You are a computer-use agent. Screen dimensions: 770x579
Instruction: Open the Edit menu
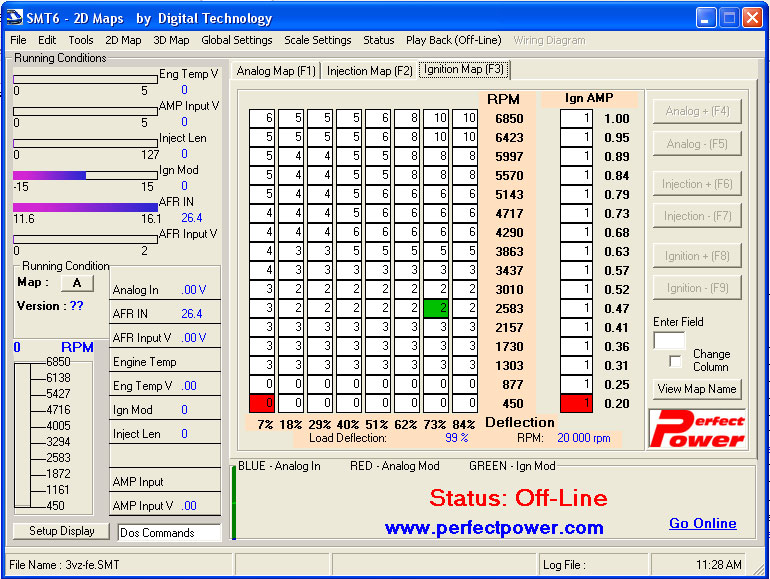tap(47, 40)
